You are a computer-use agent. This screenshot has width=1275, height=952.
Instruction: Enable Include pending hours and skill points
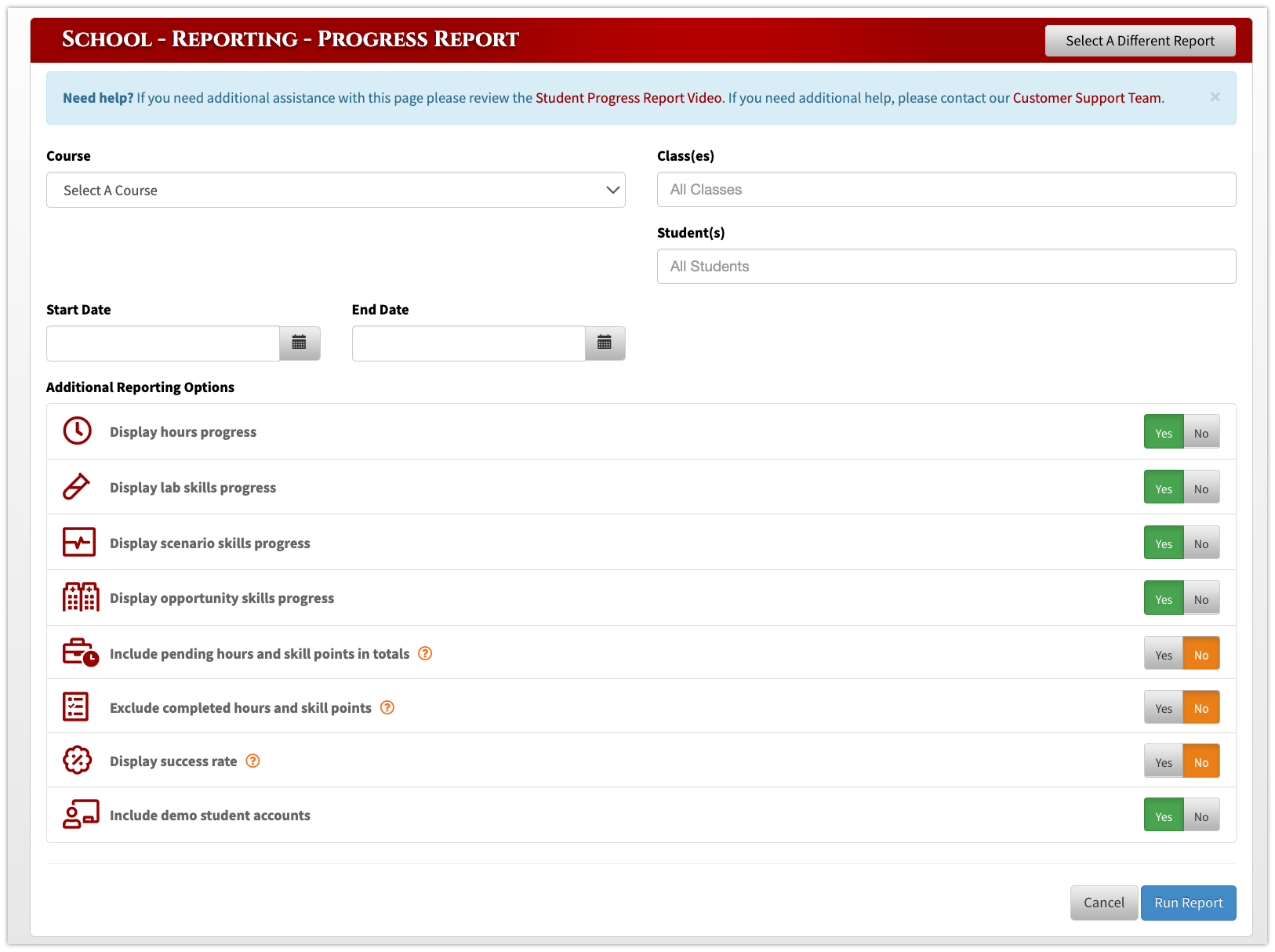click(1163, 652)
